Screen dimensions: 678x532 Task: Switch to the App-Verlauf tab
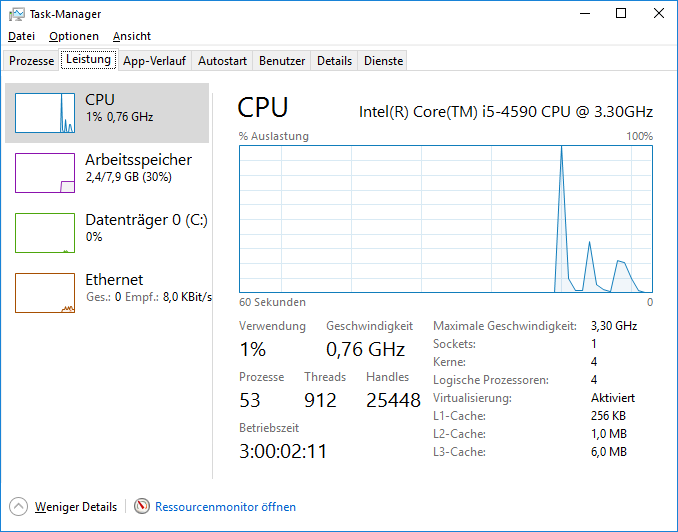pos(155,61)
